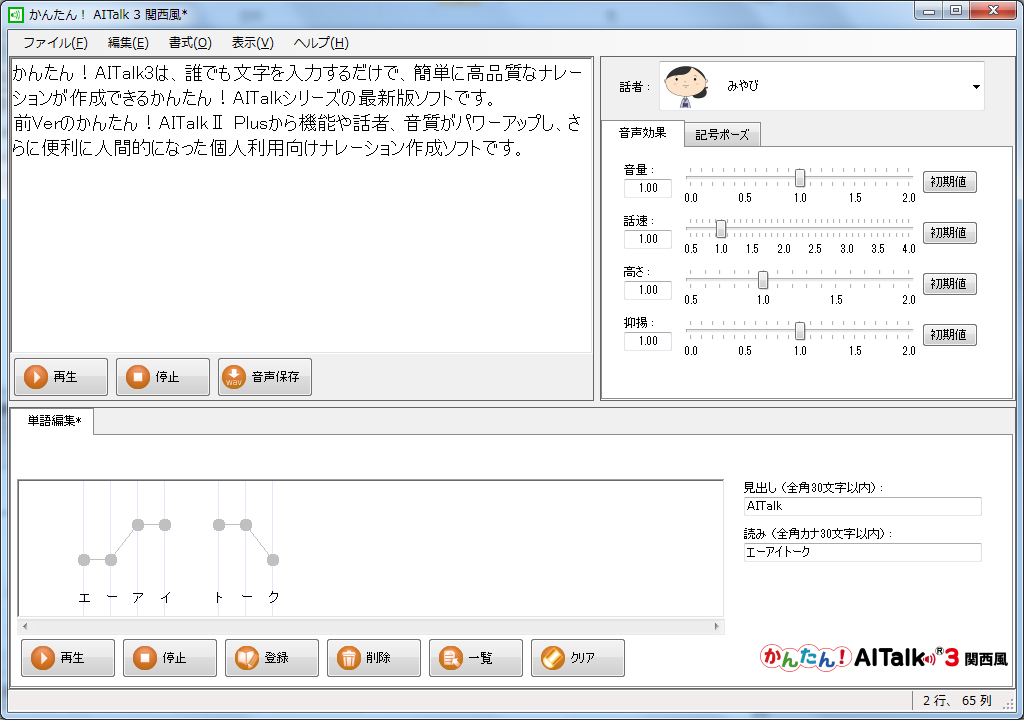Click the raised accent point above ト
Screen dimensions: 1024x720
point(219,525)
